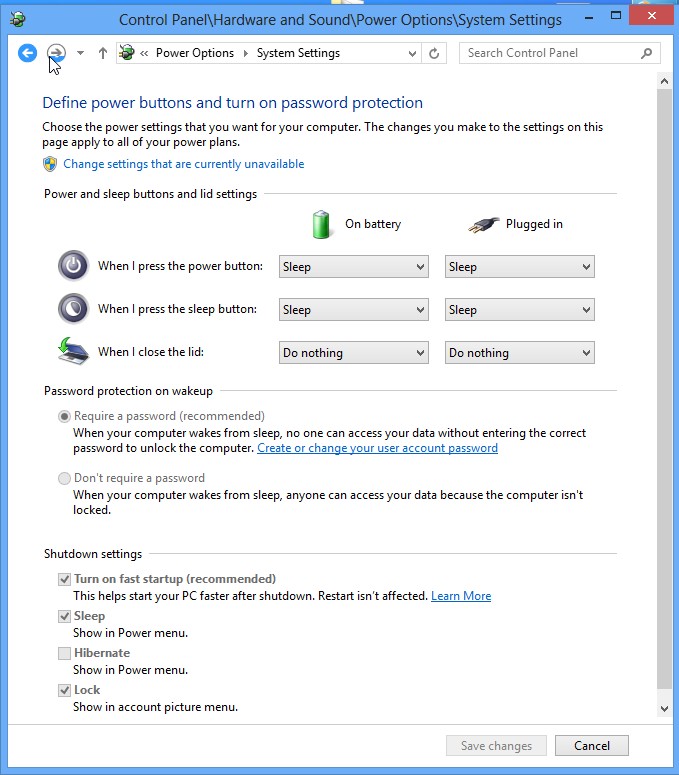This screenshot has width=679, height=775.
Task: Click the laptop lid close icon
Action: [73, 351]
